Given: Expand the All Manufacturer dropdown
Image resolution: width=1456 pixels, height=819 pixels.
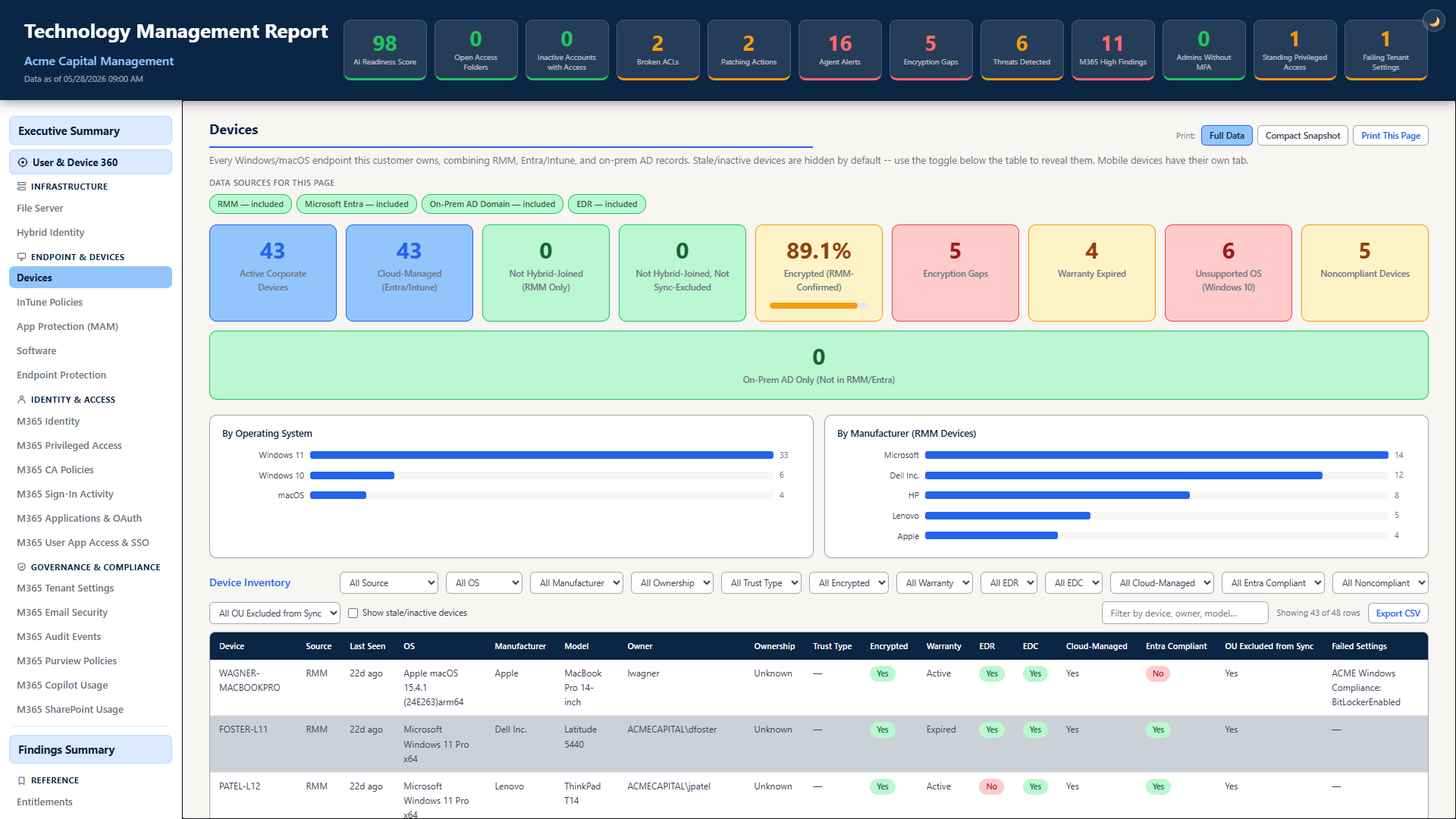Looking at the screenshot, I should 576,583.
